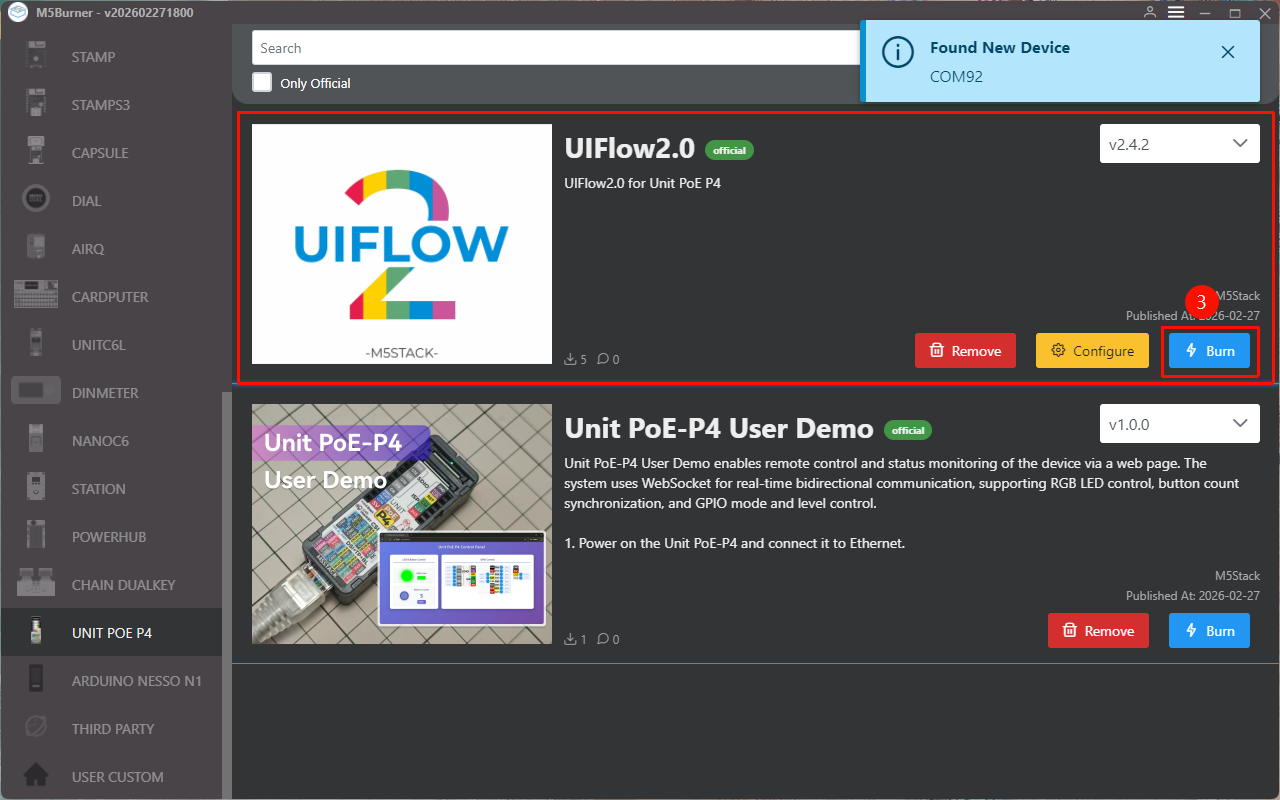Click the firmware Search field

tap(550, 48)
